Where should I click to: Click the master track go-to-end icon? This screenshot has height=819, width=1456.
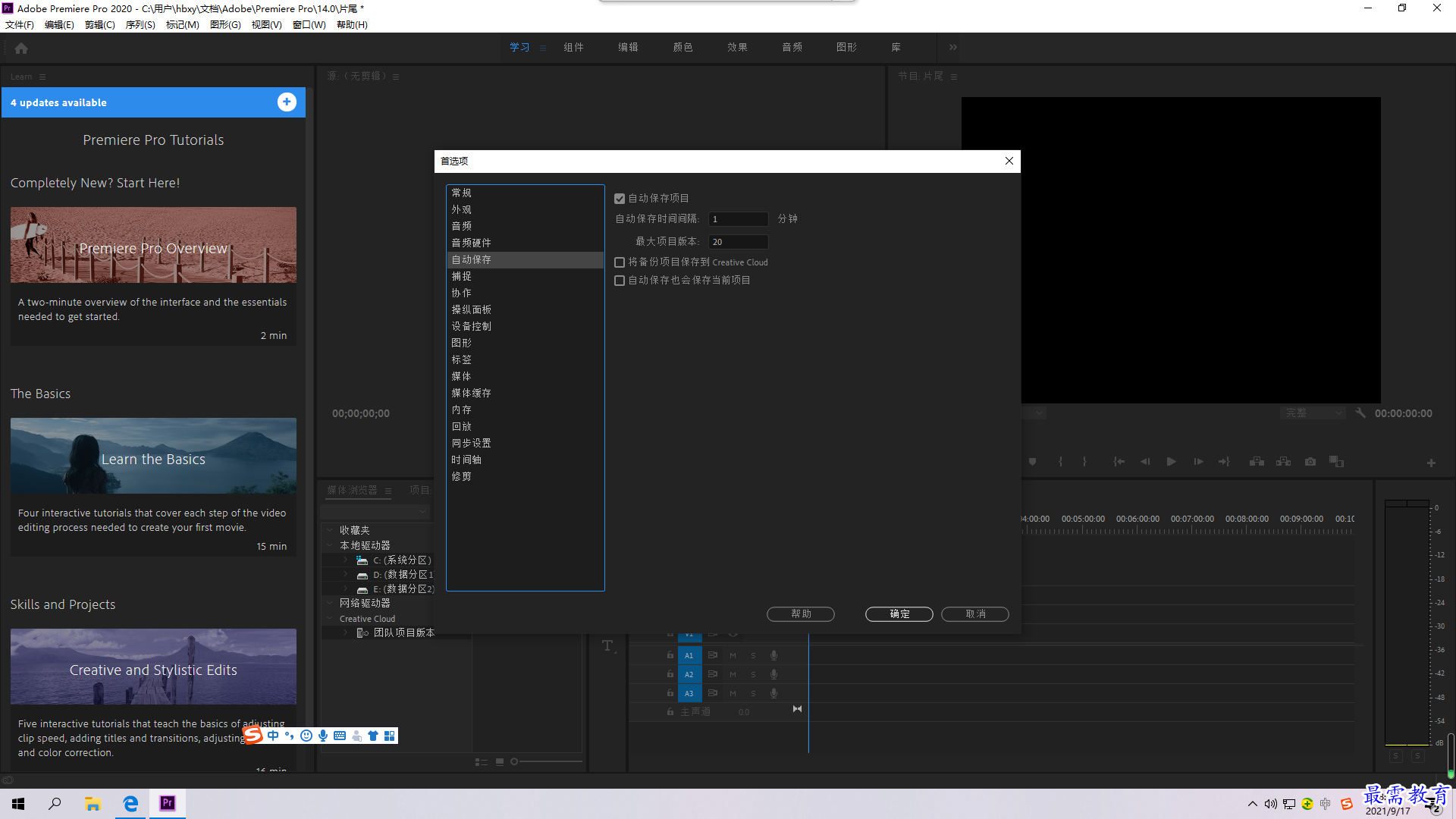(x=797, y=709)
